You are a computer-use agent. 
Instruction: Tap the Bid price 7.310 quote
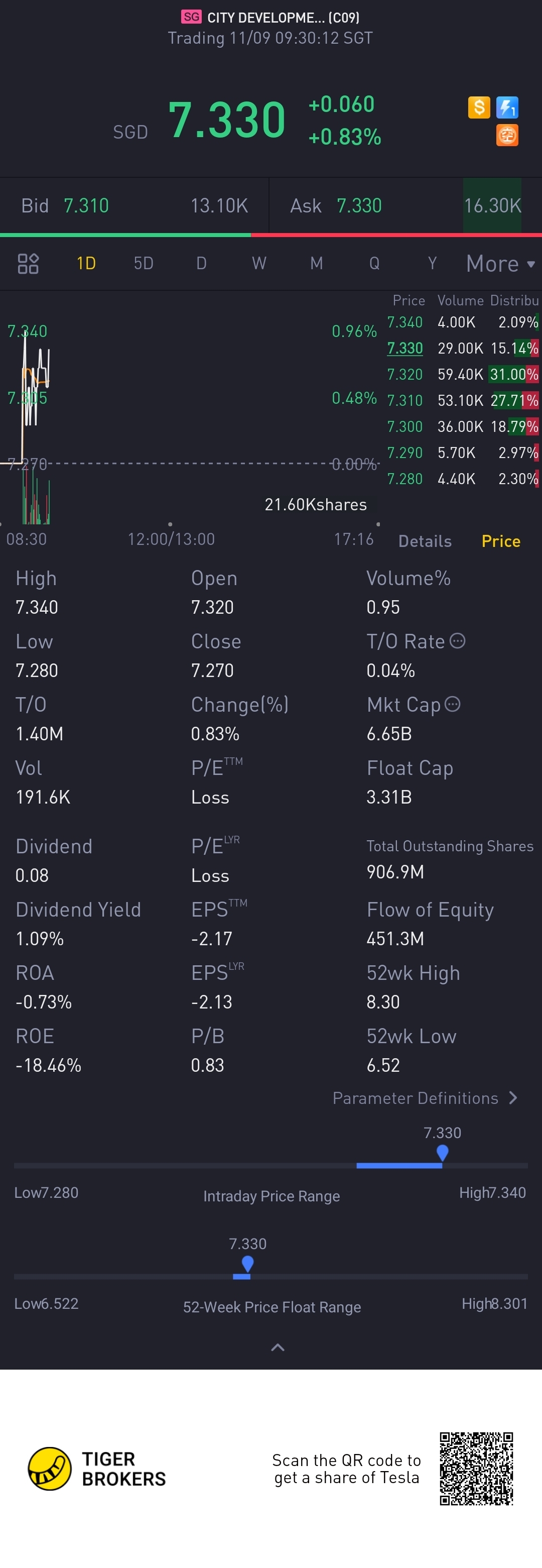(86, 206)
